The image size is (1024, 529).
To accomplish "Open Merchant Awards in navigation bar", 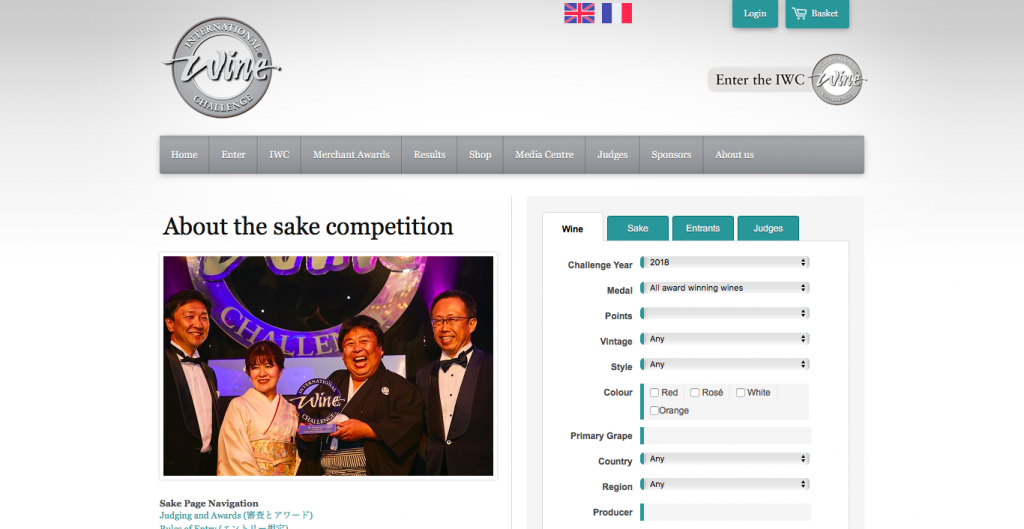I will click(351, 155).
